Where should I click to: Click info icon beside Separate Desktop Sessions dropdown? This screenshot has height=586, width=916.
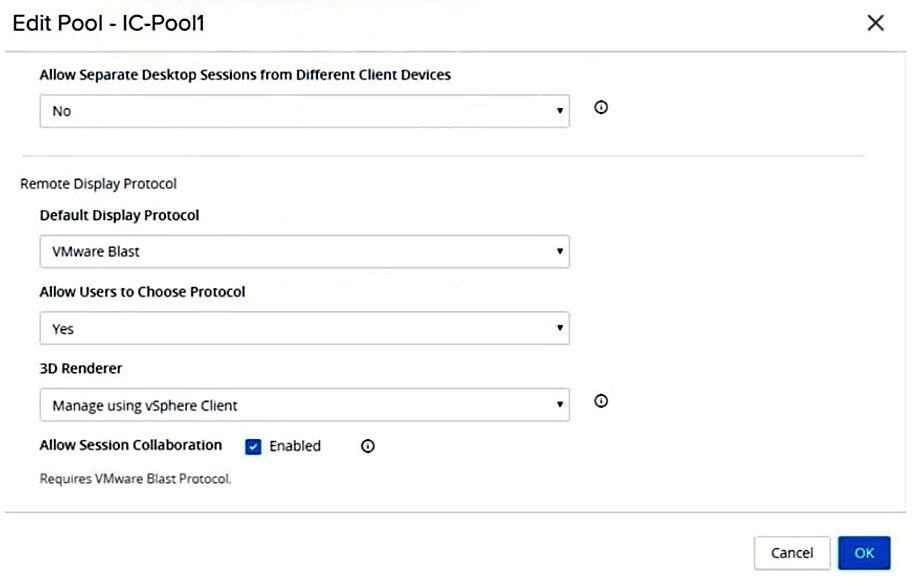[x=601, y=109]
